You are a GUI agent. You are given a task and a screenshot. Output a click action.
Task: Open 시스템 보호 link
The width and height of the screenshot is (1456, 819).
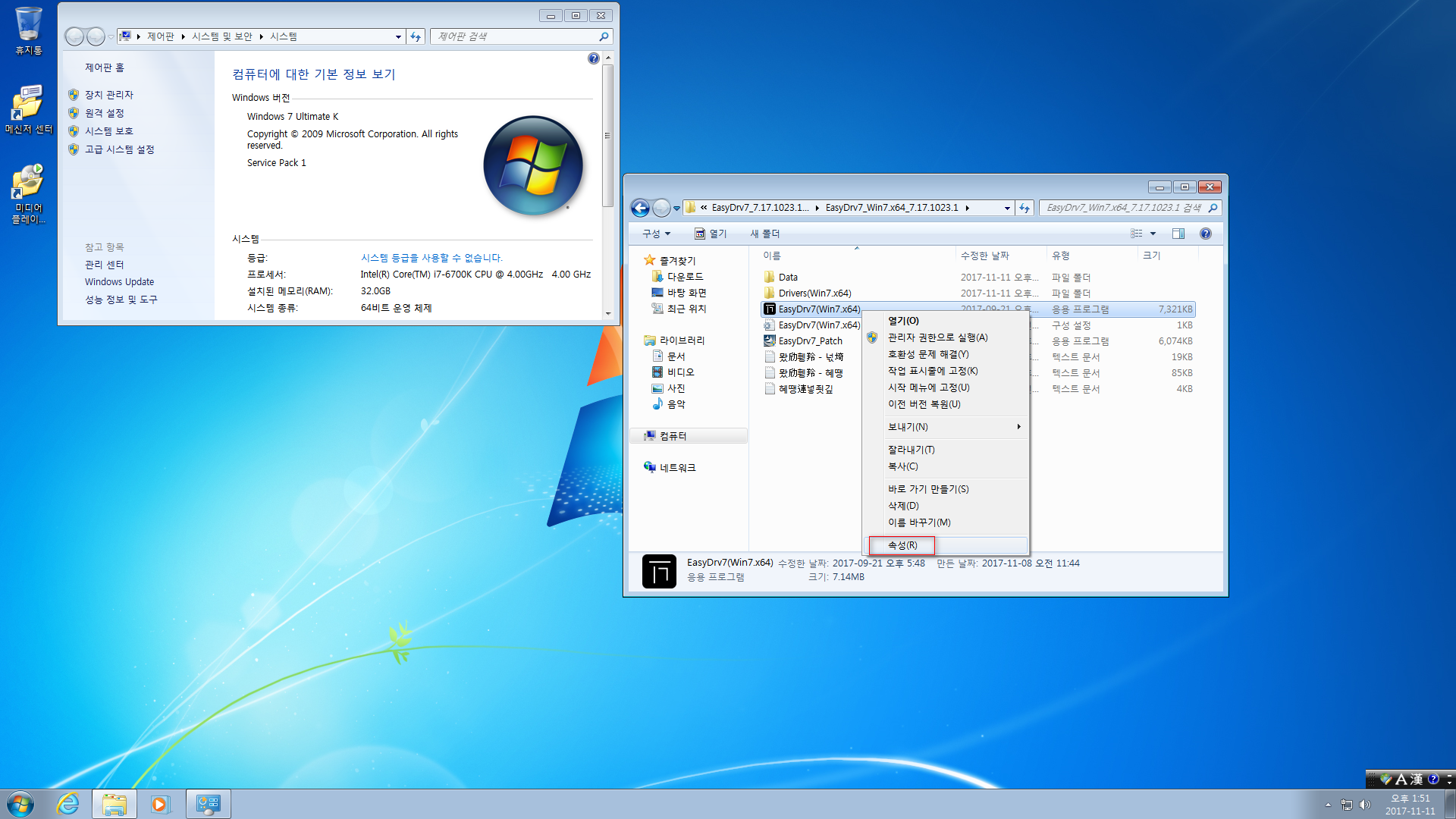[x=109, y=131]
